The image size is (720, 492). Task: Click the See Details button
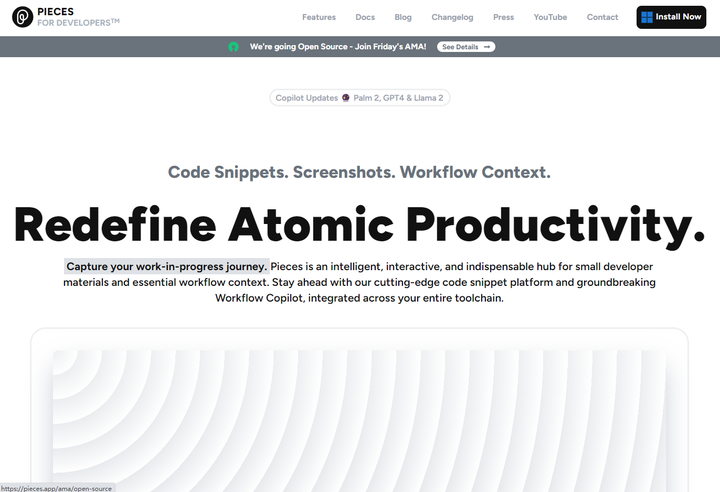[466, 47]
